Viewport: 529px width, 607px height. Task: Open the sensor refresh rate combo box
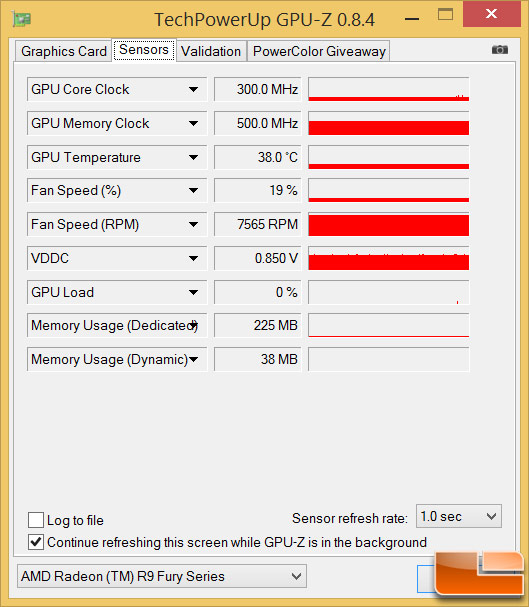coord(459,516)
